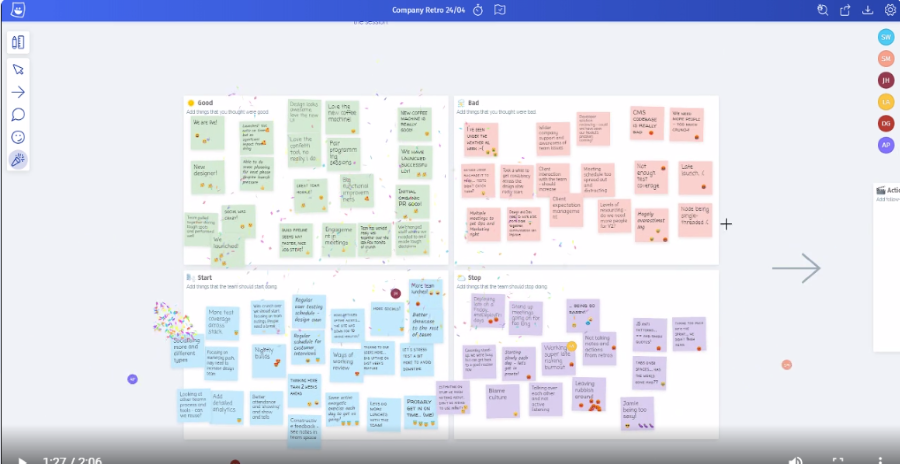Select the 'We are live!' sticky note
This screenshot has width=900, height=464.
tap(207, 133)
